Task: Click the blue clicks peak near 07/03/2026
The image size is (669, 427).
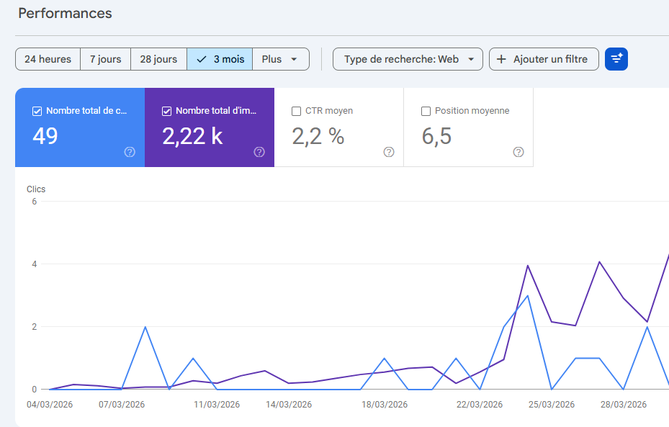Action: (x=146, y=327)
